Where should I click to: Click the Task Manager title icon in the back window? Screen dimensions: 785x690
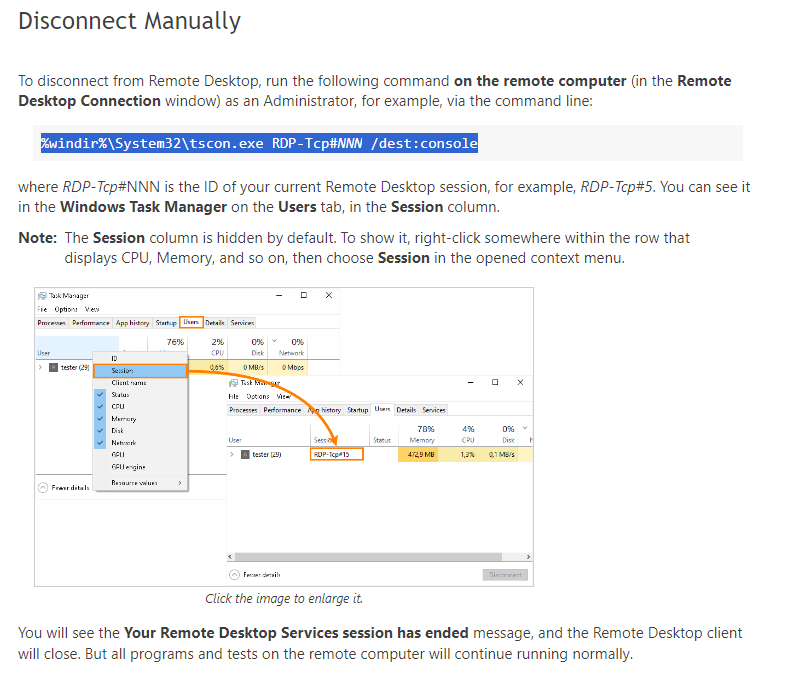[43, 296]
